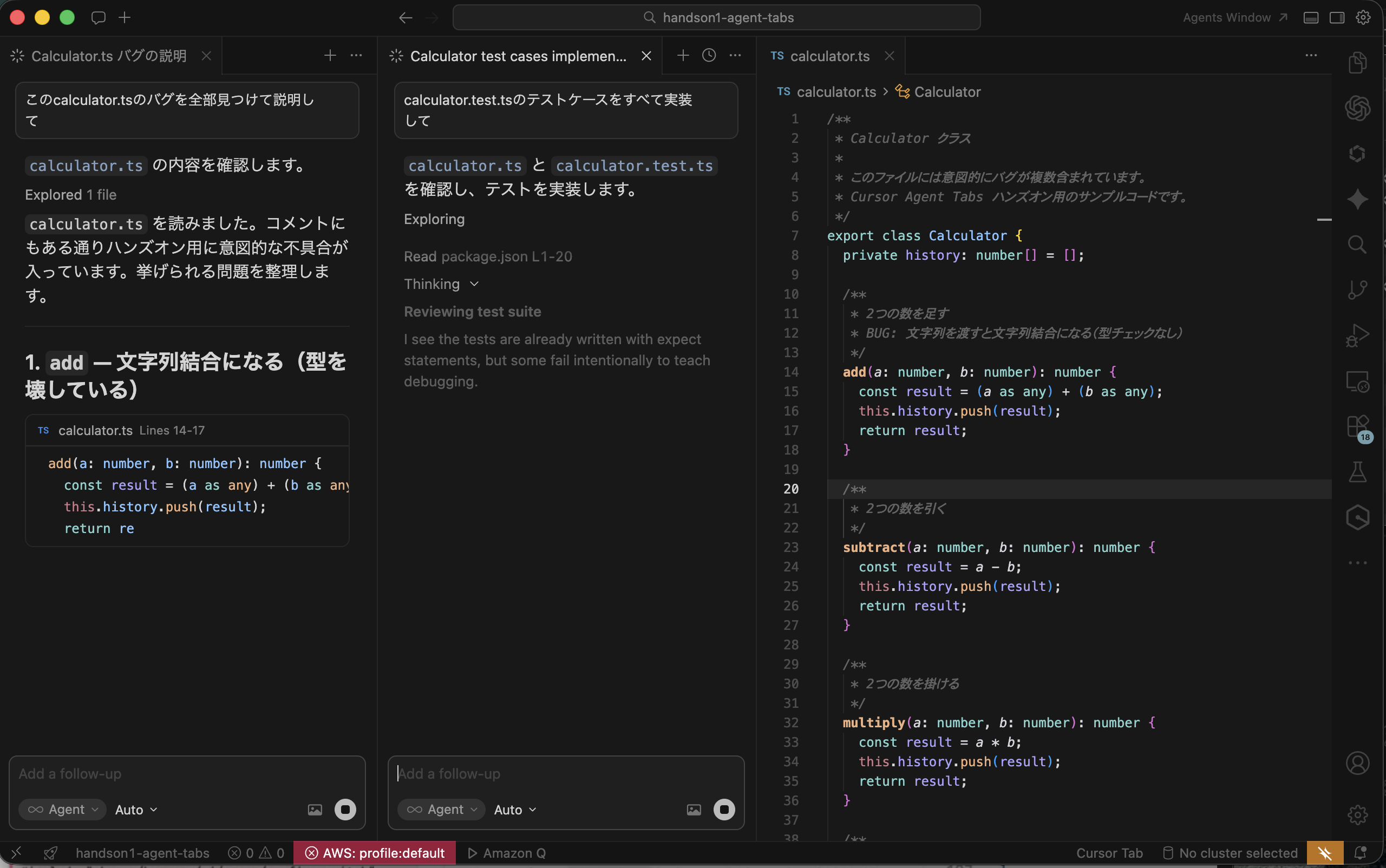
Task: Toggle the side bar layout button
Action: pos(1337,18)
